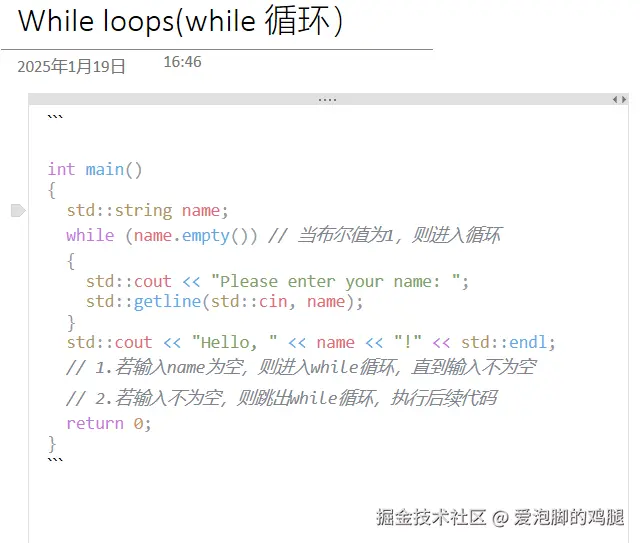Viewport: 640px width, 543px height.
Task: Click the 'std::getline(std::cin, name);' line
Action: point(224,302)
